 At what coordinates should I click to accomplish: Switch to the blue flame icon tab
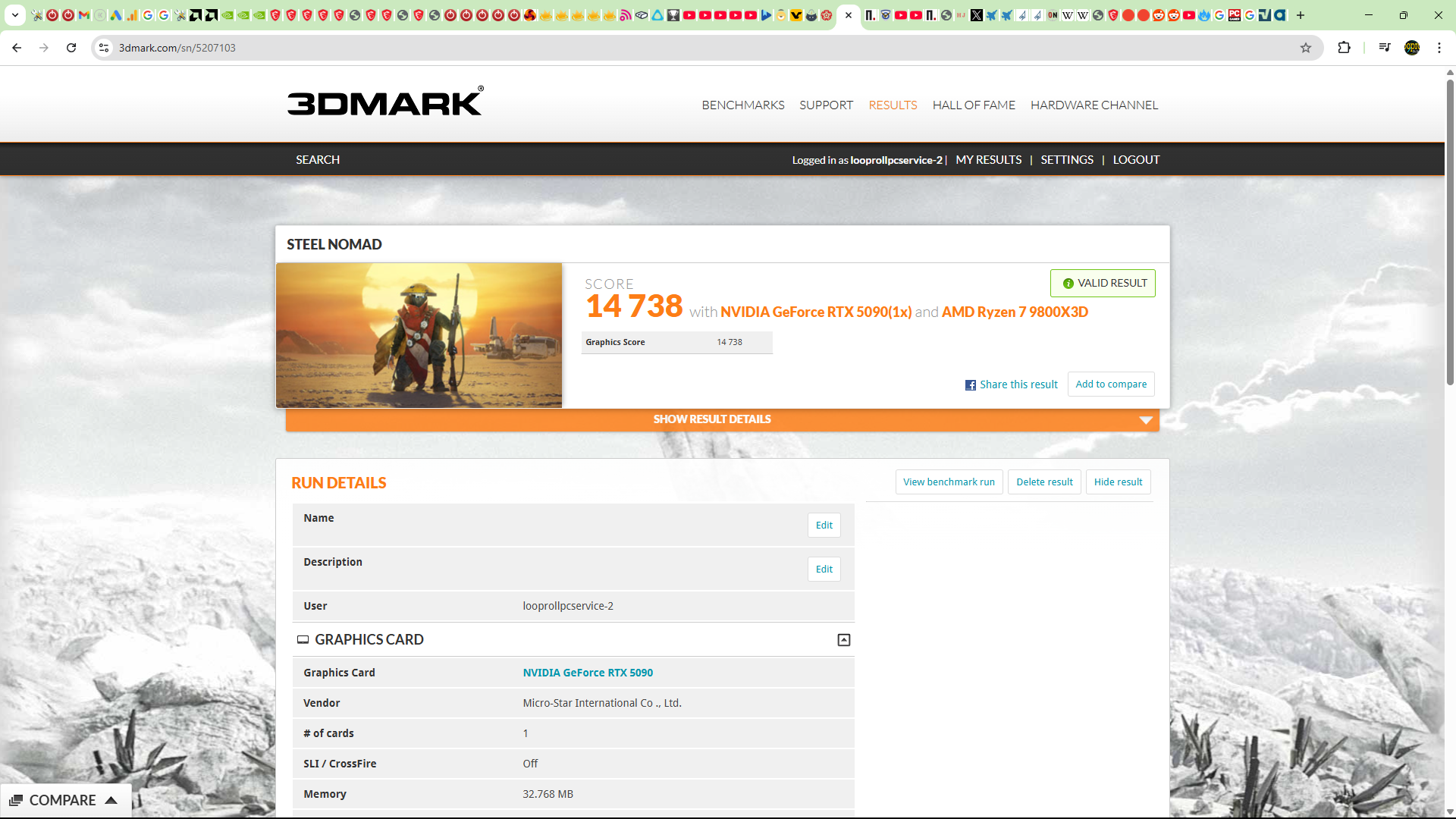(1203, 15)
